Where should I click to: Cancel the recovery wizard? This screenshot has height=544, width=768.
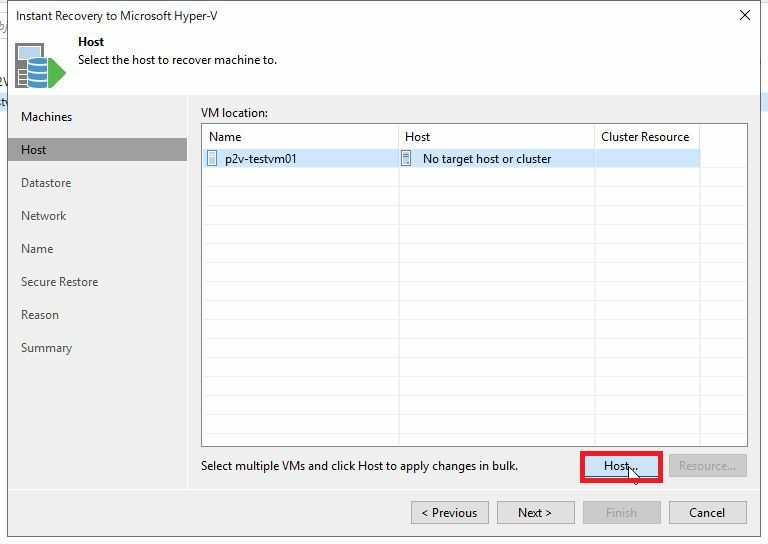coord(707,512)
